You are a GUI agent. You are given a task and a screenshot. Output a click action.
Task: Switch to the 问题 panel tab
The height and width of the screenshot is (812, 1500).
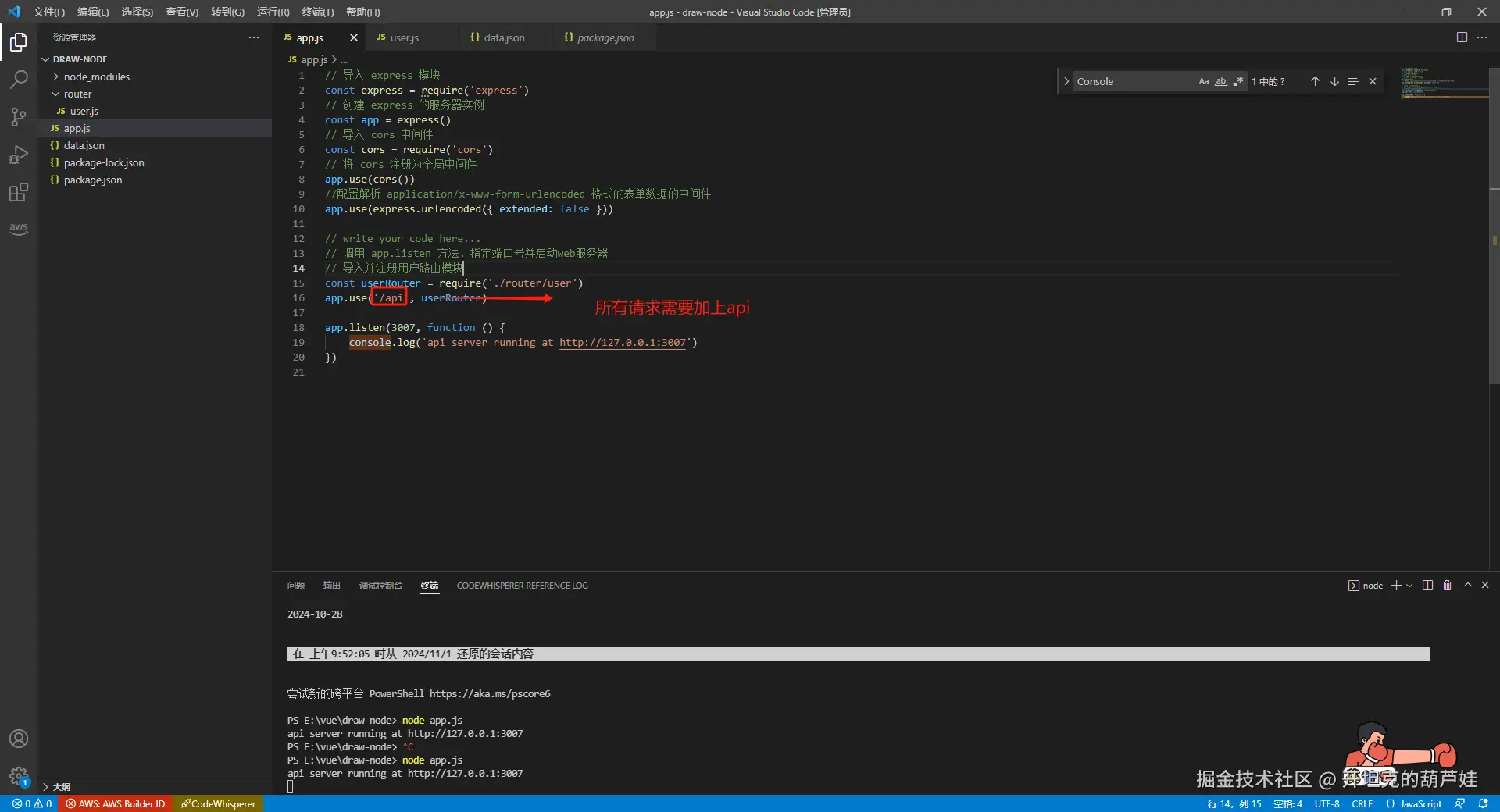pos(296,586)
